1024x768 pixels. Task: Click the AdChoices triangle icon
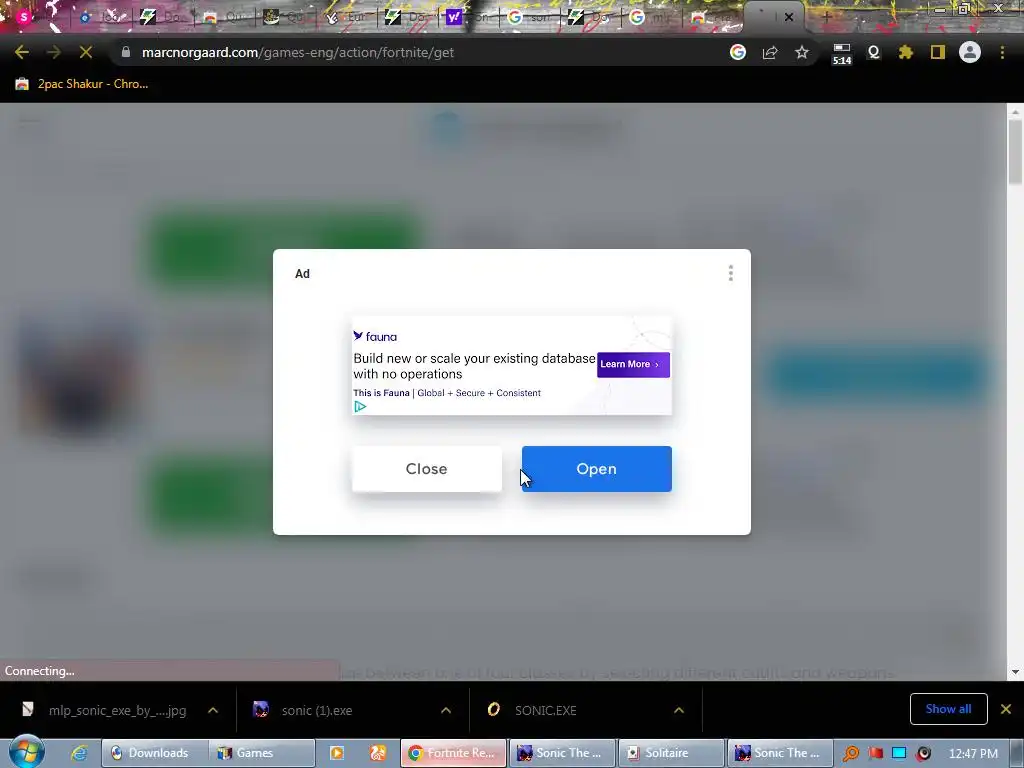click(x=360, y=406)
